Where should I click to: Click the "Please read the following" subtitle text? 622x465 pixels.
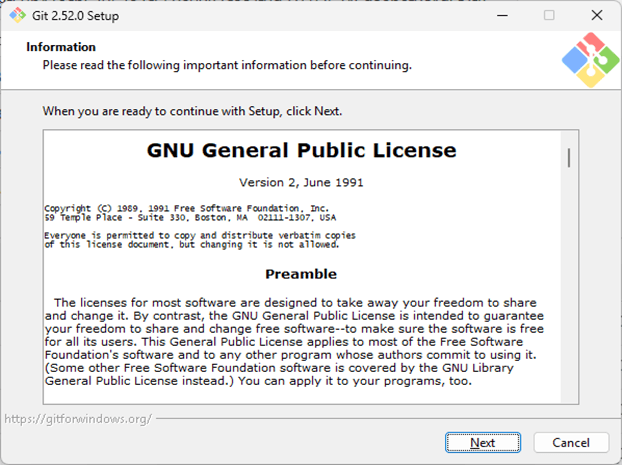[x=226, y=65]
